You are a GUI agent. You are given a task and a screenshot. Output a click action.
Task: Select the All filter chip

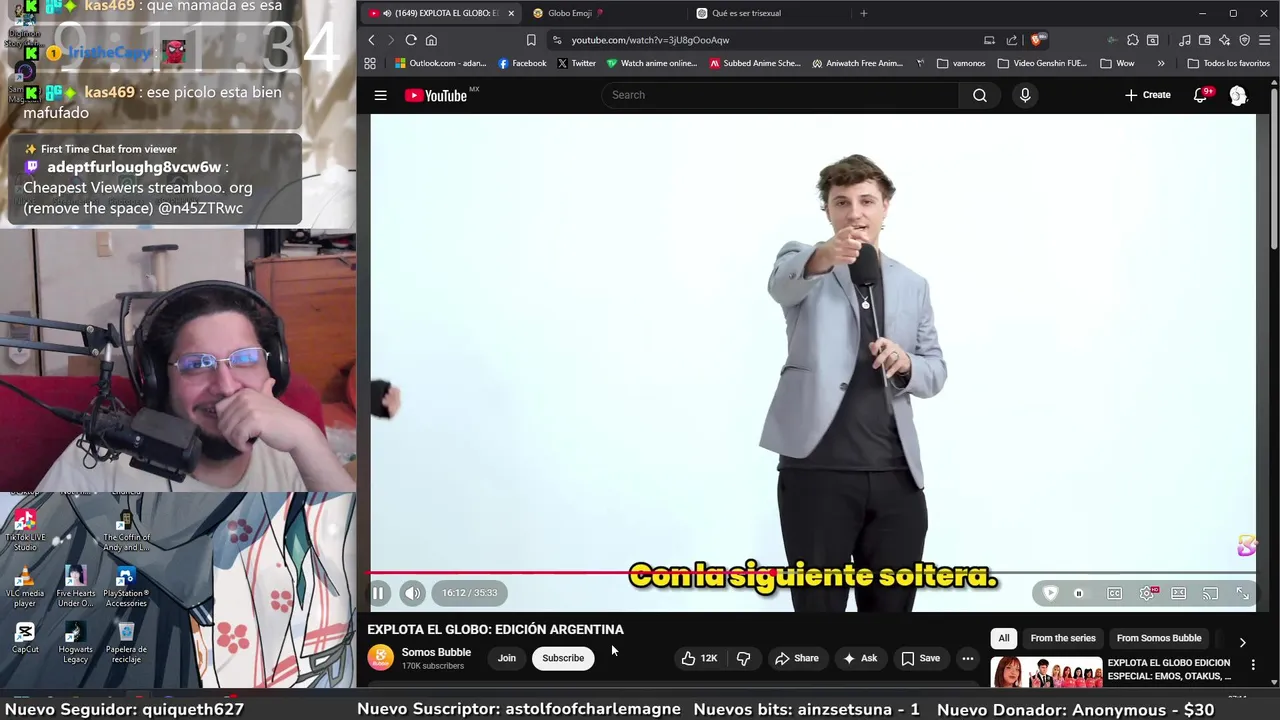coord(1004,638)
